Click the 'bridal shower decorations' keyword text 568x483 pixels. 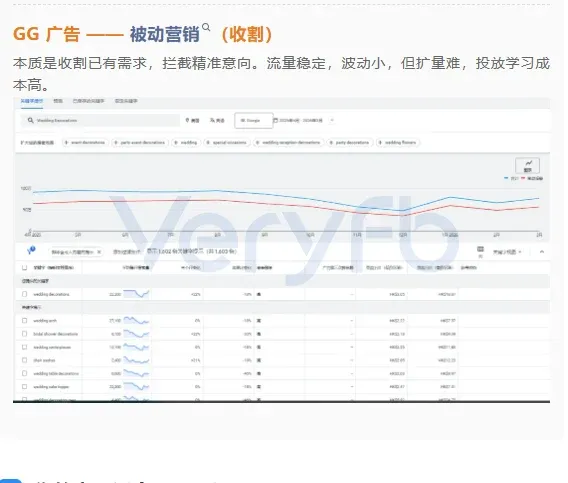pos(55,334)
